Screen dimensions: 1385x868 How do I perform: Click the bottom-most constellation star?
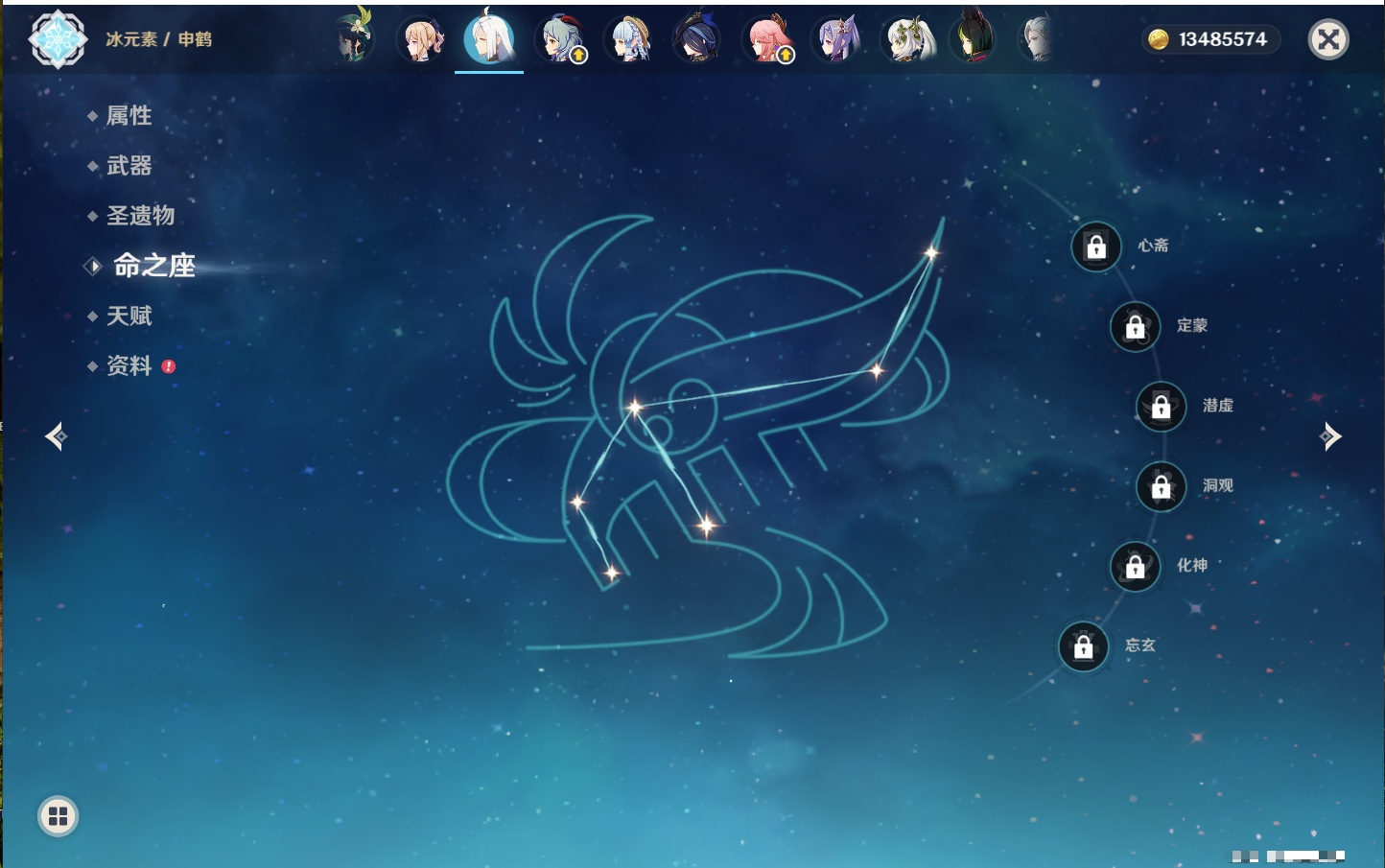[612, 574]
